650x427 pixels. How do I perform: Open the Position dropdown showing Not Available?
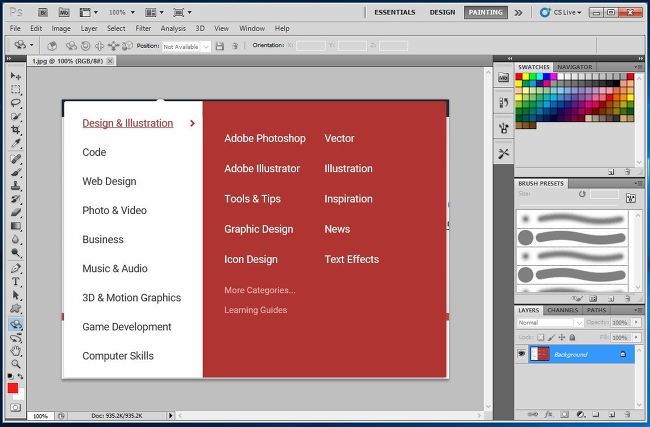pos(187,46)
